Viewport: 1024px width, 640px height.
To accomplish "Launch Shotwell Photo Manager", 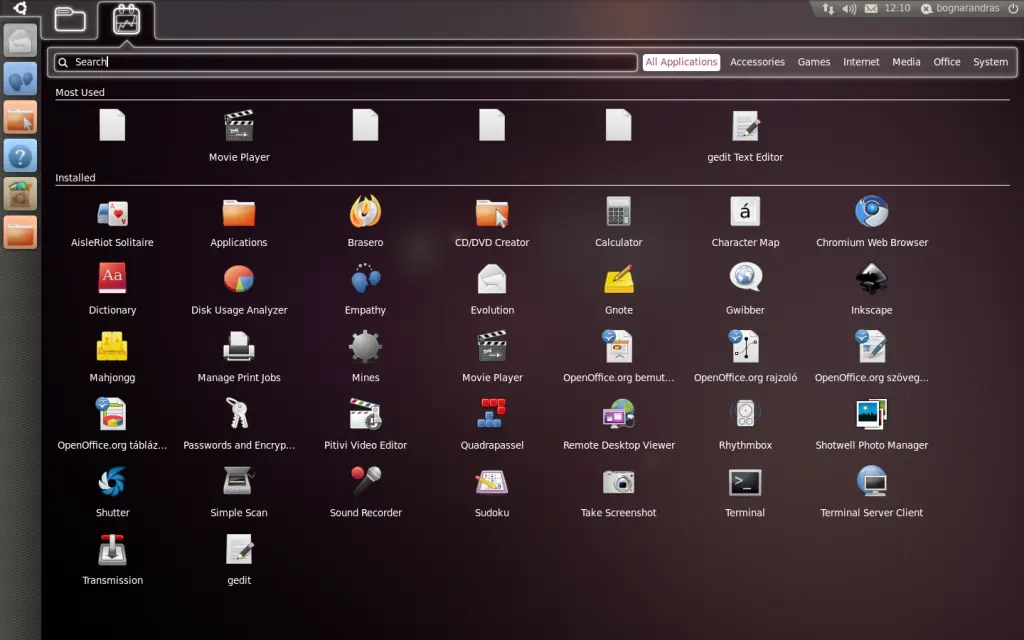I will 872,424.
